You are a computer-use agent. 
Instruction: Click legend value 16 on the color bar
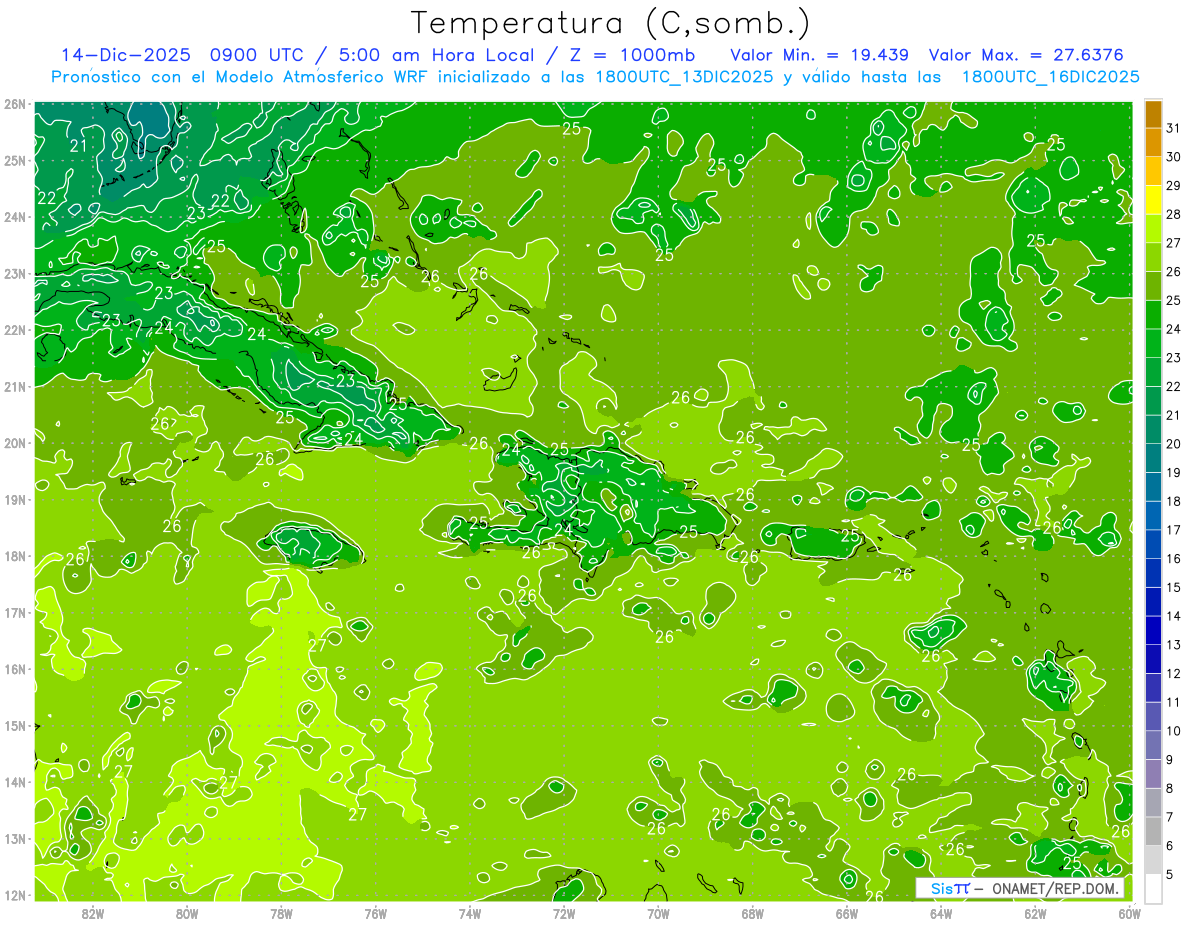pos(1173,559)
